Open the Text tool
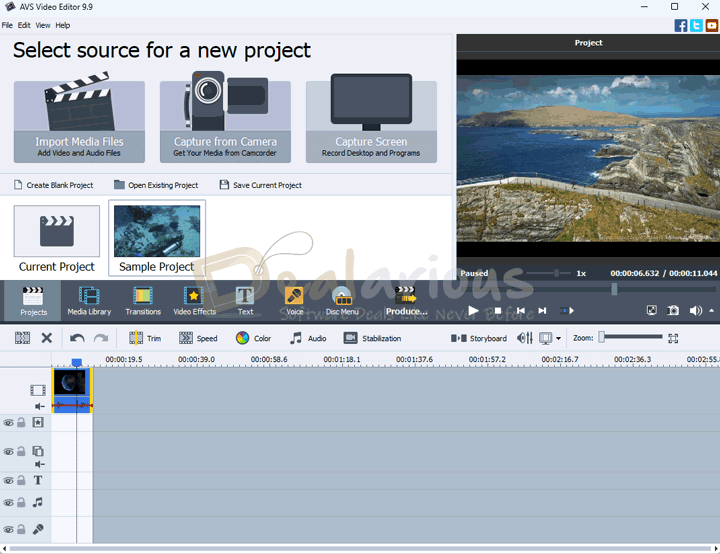720x554 pixels. tap(245, 301)
